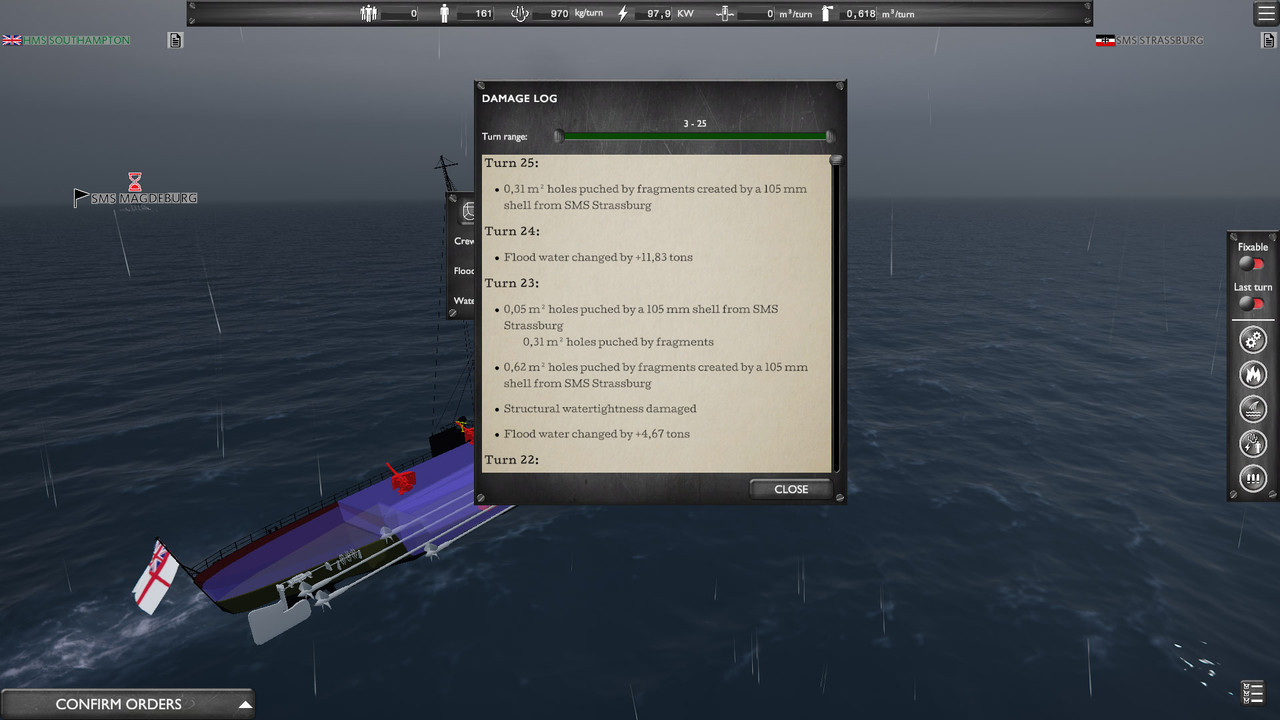Screen dimensions: 1280x720
Task: Click the crew group icon in top bar
Action: pos(369,14)
